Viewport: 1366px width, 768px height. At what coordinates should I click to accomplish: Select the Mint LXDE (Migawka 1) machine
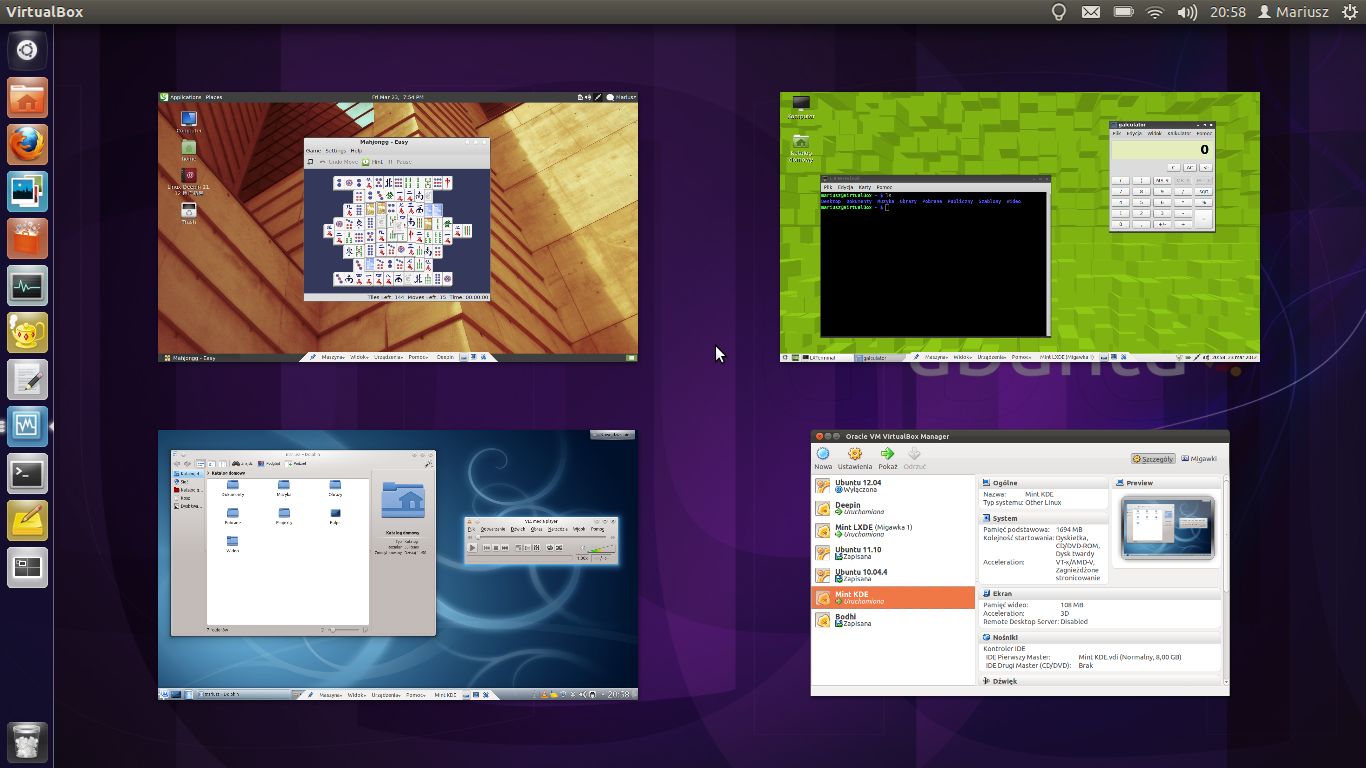click(893, 530)
